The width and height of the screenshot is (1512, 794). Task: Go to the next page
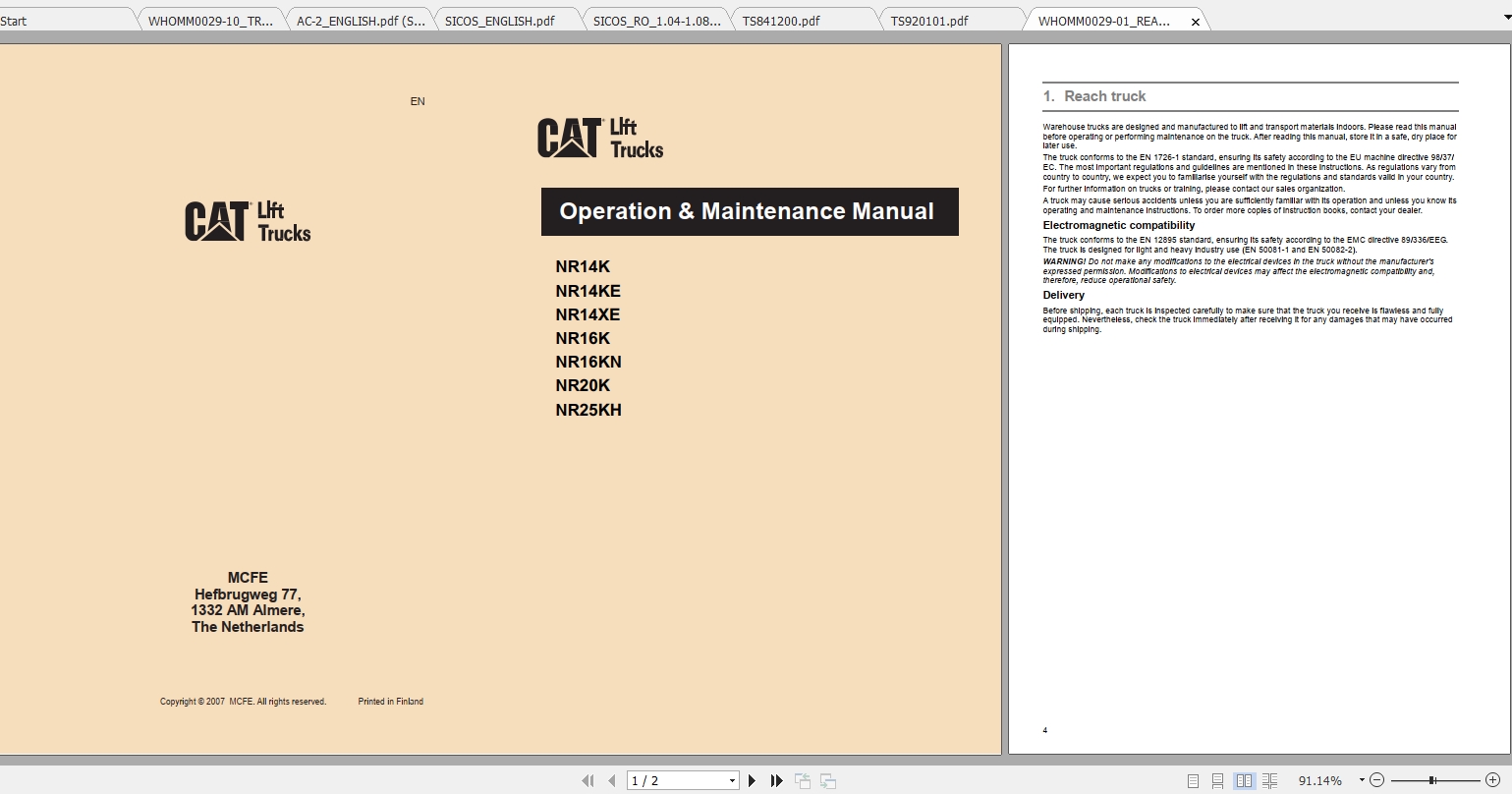753,780
